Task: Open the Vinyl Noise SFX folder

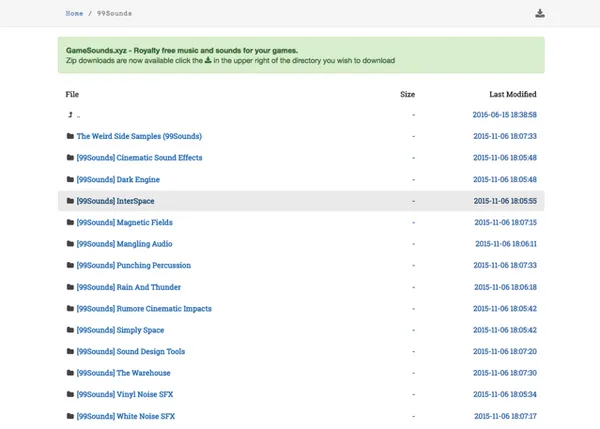Action: [x=124, y=394]
